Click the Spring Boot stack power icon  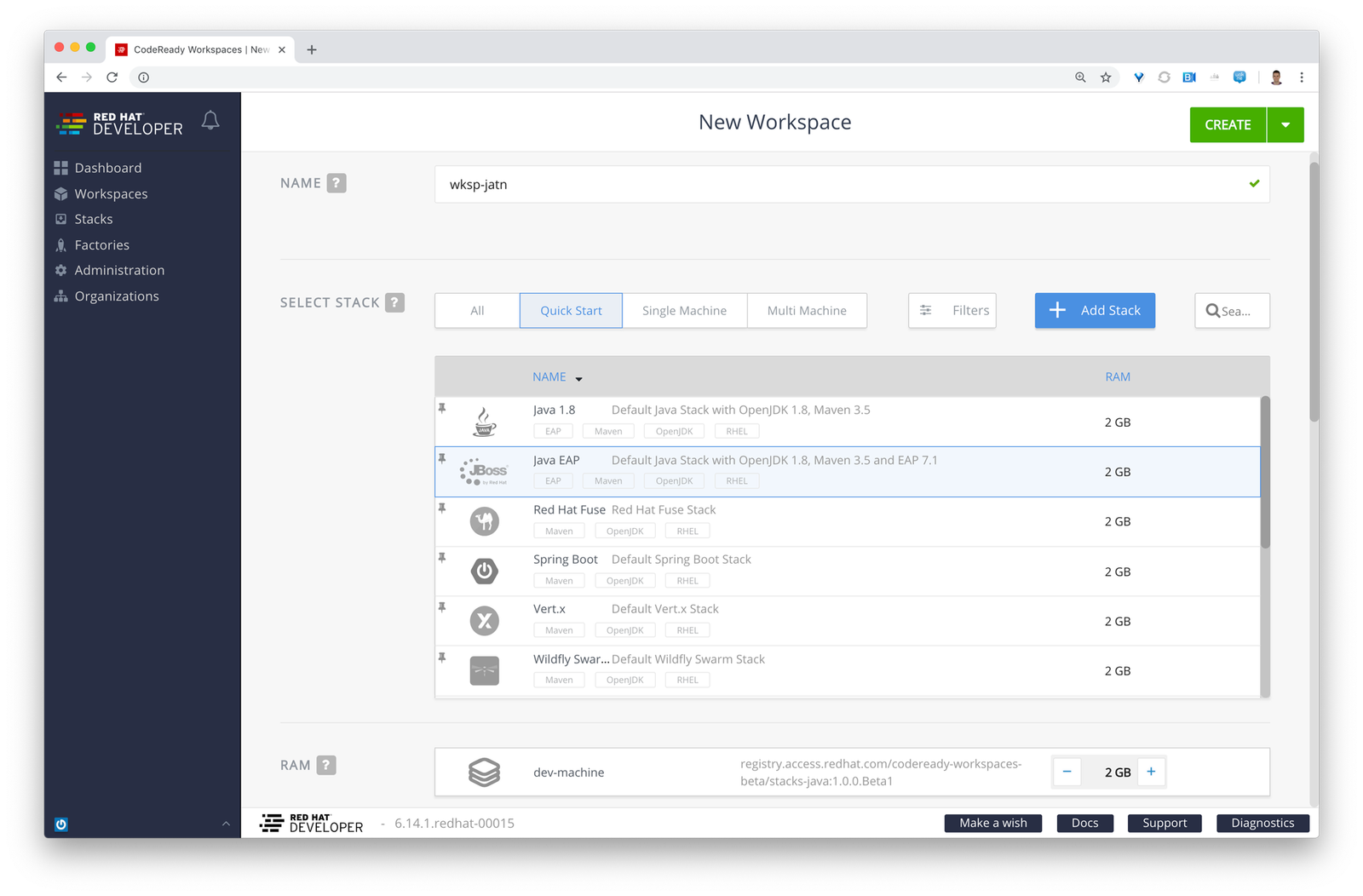point(485,571)
